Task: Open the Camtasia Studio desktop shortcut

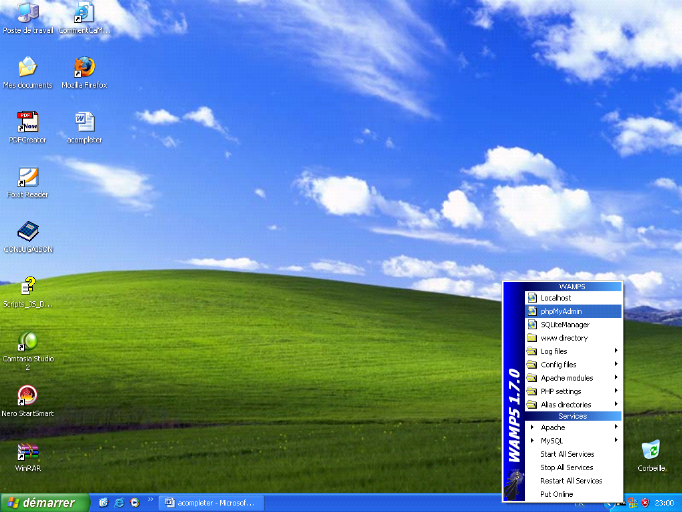Action: [27, 342]
